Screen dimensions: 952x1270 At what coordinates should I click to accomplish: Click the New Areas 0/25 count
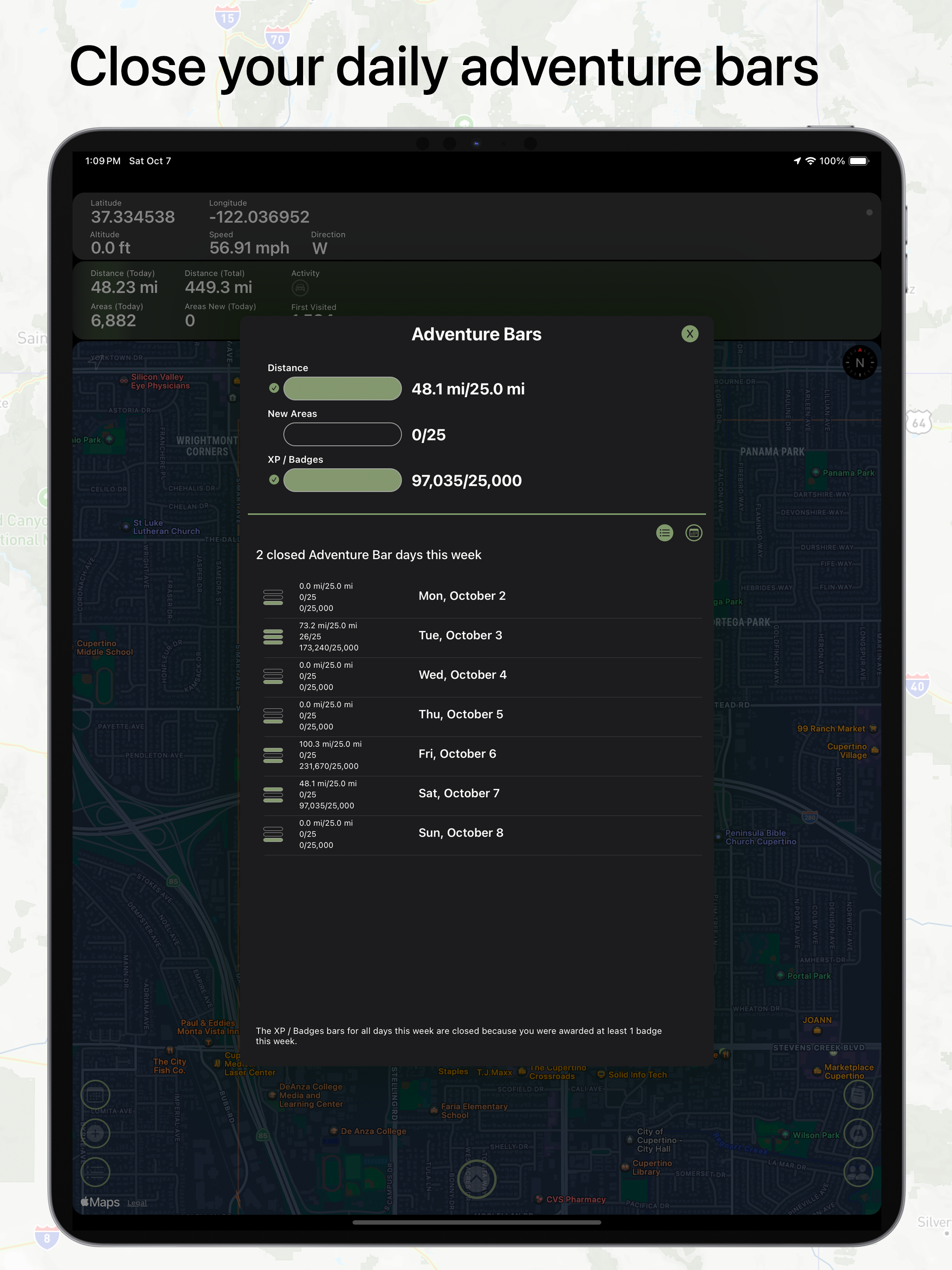click(x=428, y=435)
